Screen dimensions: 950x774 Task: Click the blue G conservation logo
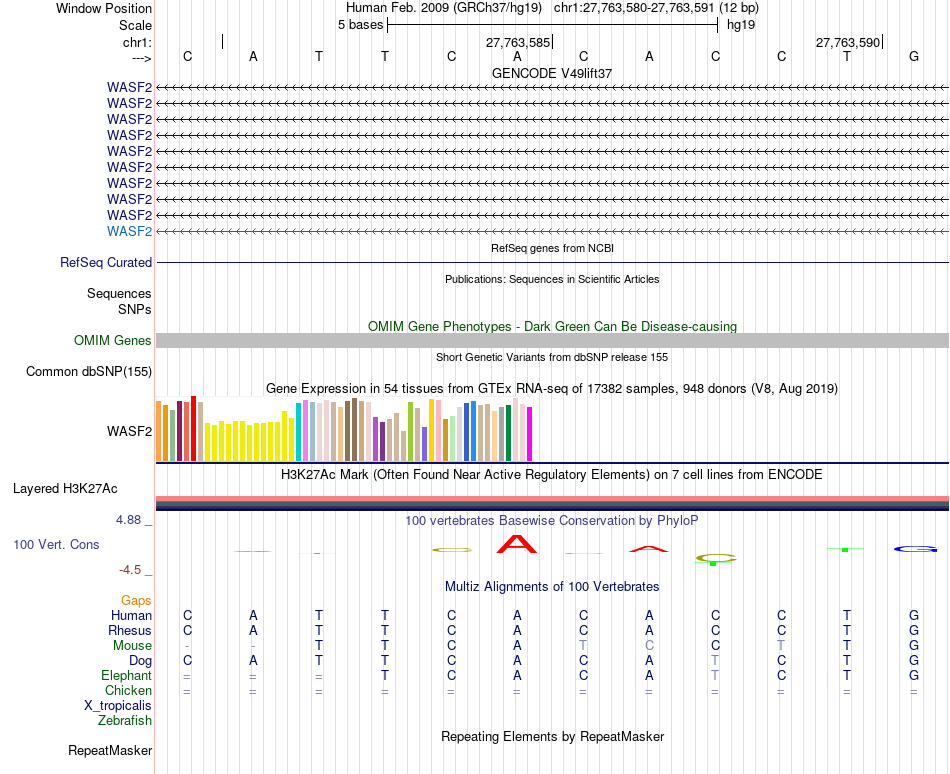(915, 549)
